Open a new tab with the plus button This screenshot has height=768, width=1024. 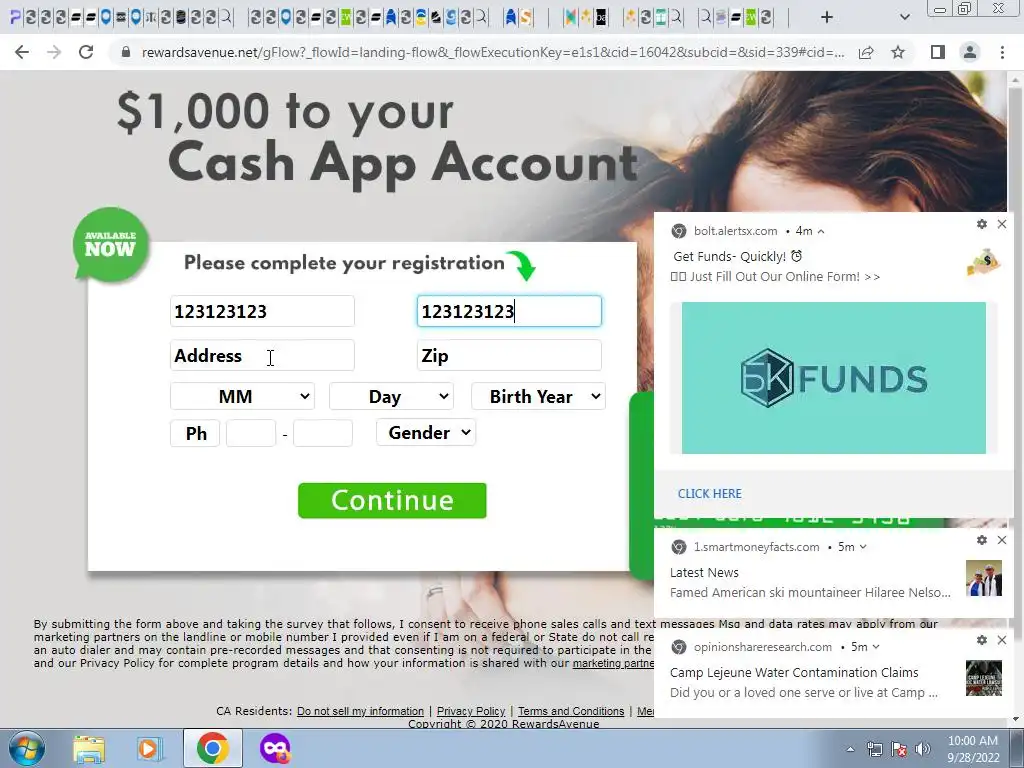pyautogui.click(x=827, y=17)
